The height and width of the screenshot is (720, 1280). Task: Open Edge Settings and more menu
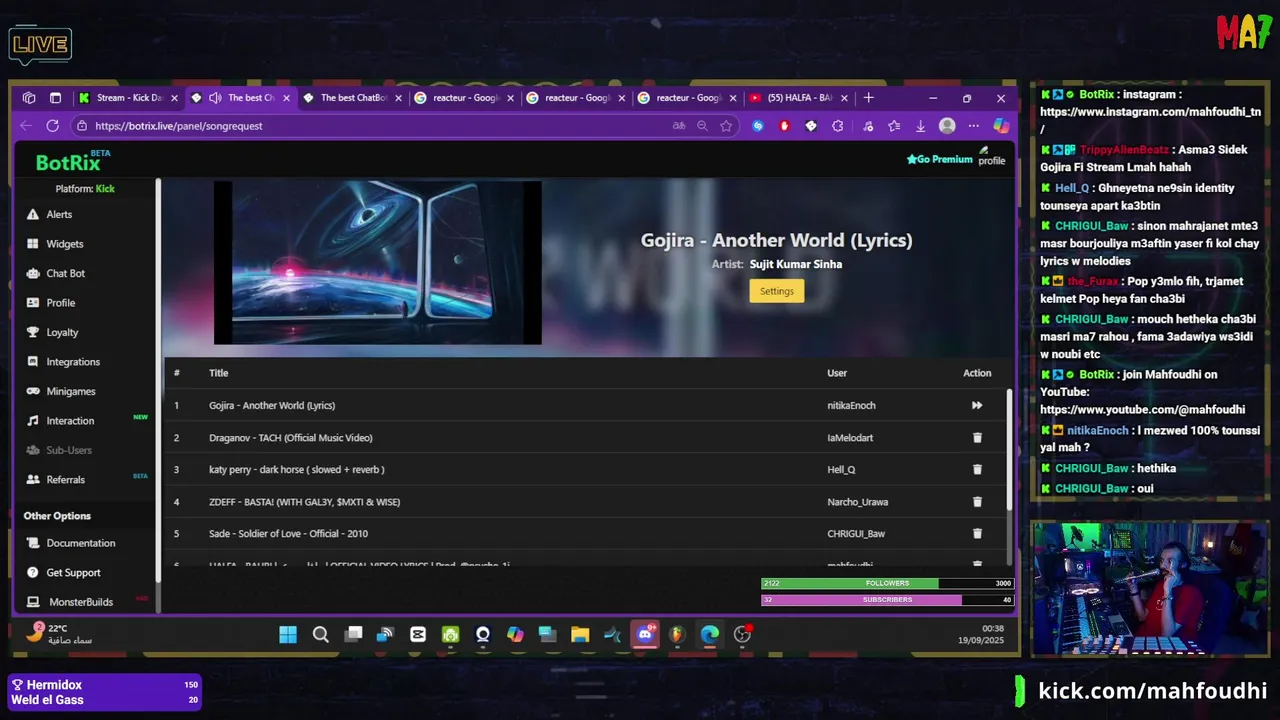point(973,126)
